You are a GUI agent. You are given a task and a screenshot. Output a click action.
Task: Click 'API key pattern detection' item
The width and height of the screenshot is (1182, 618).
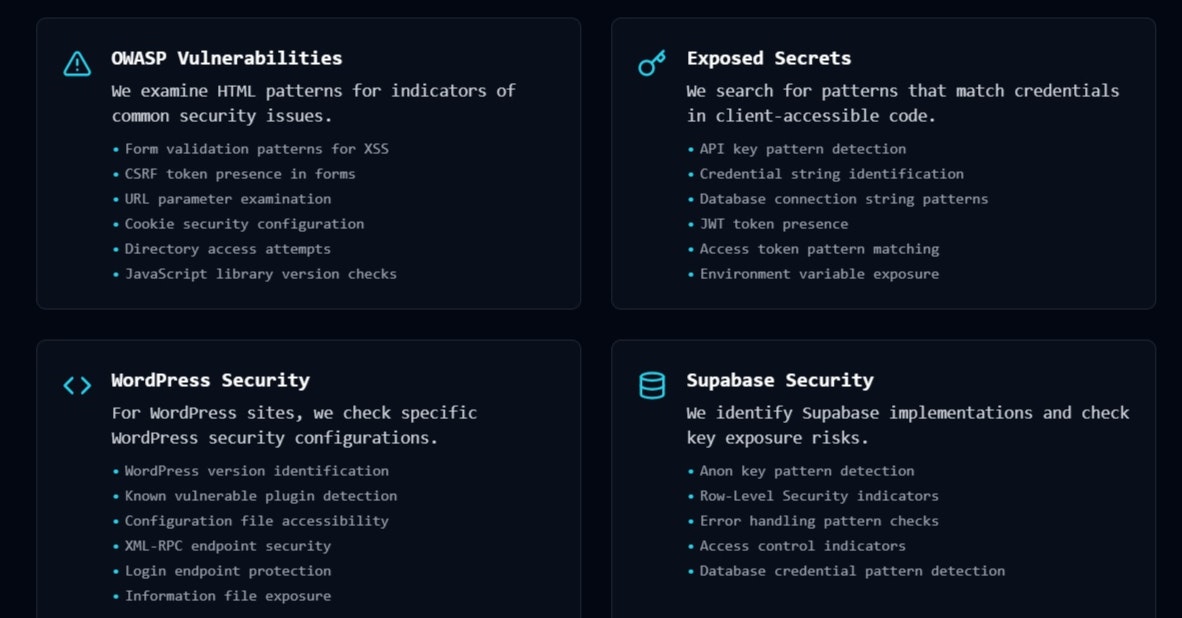point(802,149)
